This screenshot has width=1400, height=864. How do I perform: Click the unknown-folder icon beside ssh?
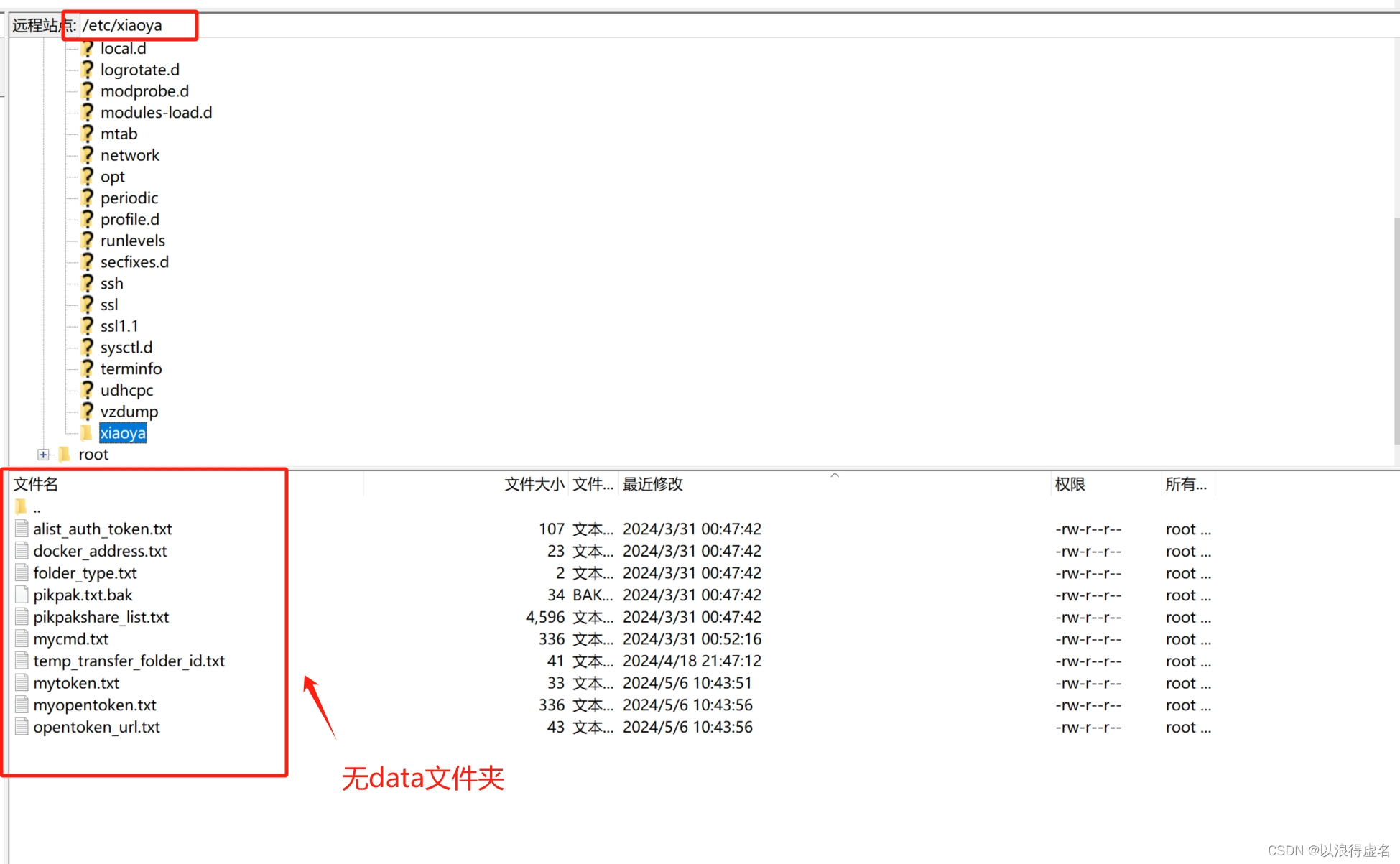87,284
